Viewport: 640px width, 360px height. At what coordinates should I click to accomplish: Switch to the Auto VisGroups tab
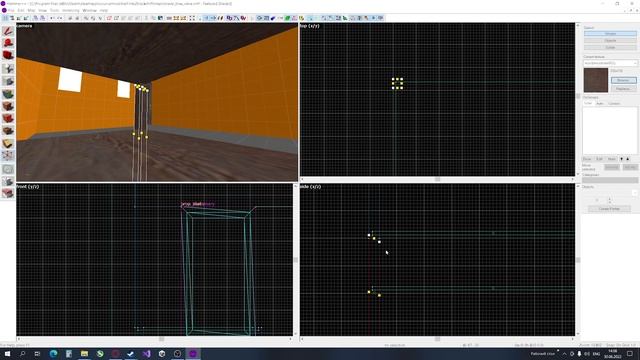(x=600, y=103)
